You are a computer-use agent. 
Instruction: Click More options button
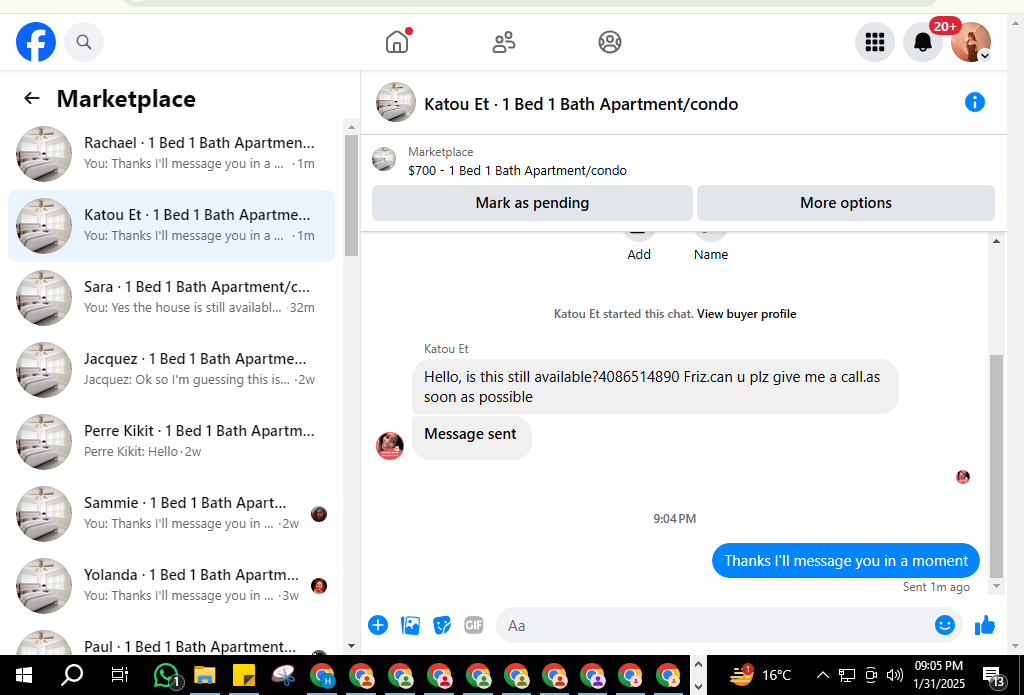click(846, 203)
